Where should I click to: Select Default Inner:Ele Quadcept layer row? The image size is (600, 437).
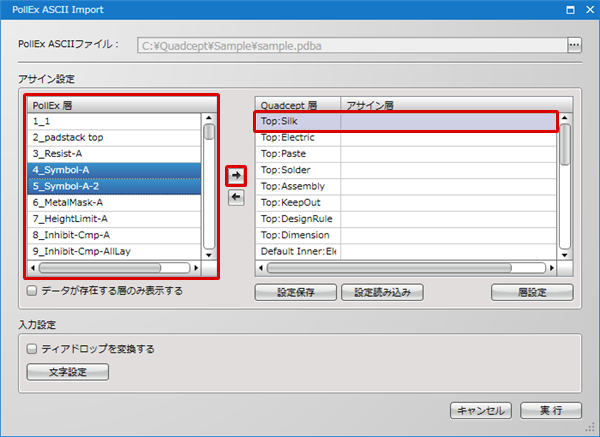(x=406, y=251)
